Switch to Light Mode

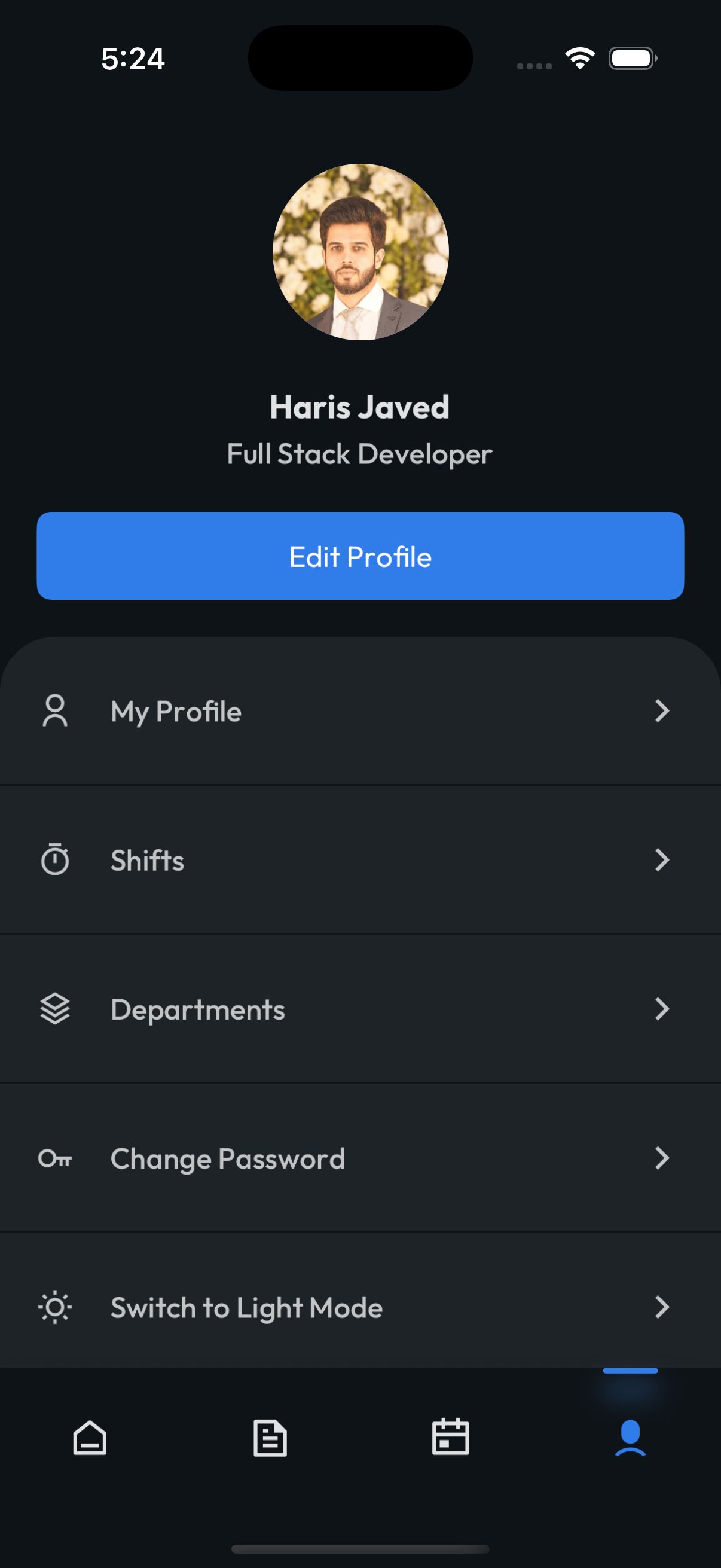(246, 1307)
